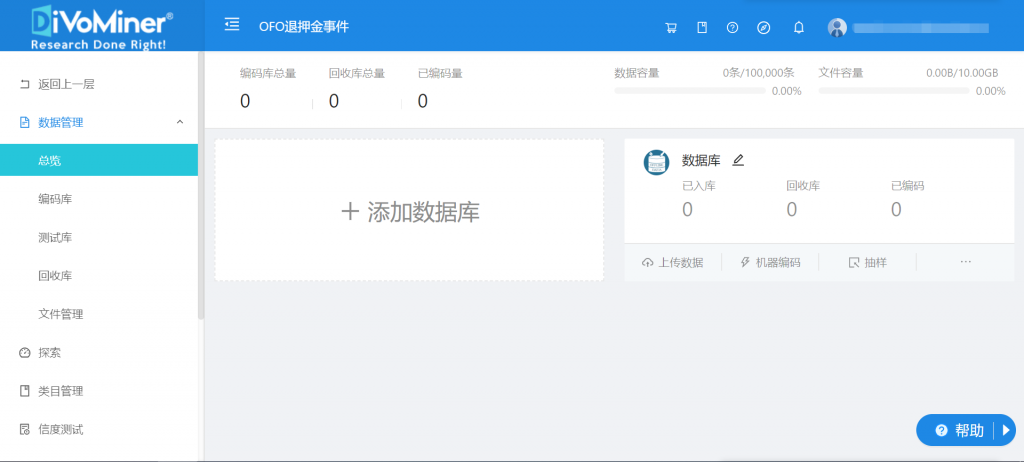This screenshot has height=462, width=1024.
Task: Click the 已入库 count in database card
Action: (687, 209)
